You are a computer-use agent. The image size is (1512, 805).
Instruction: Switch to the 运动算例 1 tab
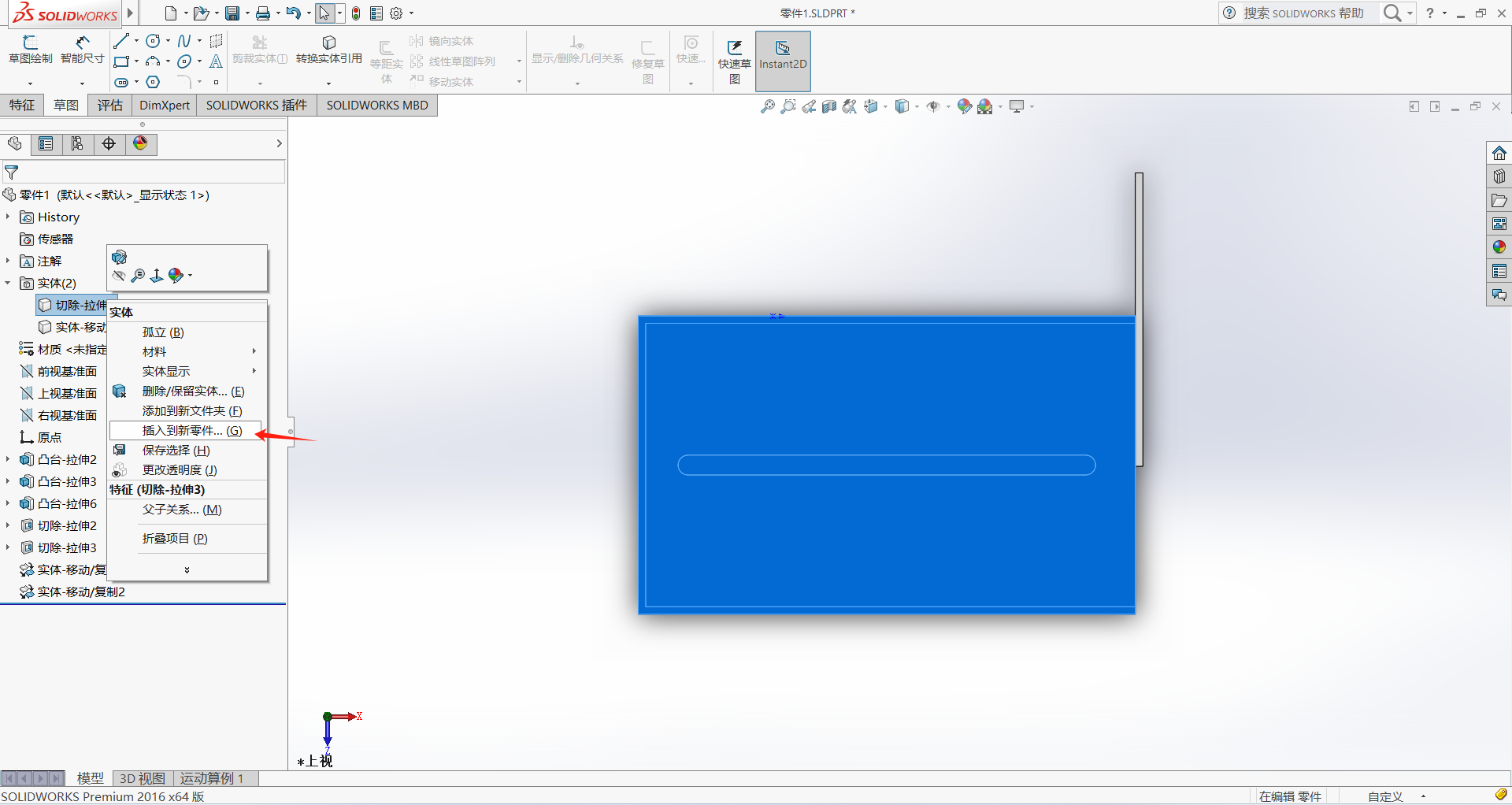coord(212,778)
